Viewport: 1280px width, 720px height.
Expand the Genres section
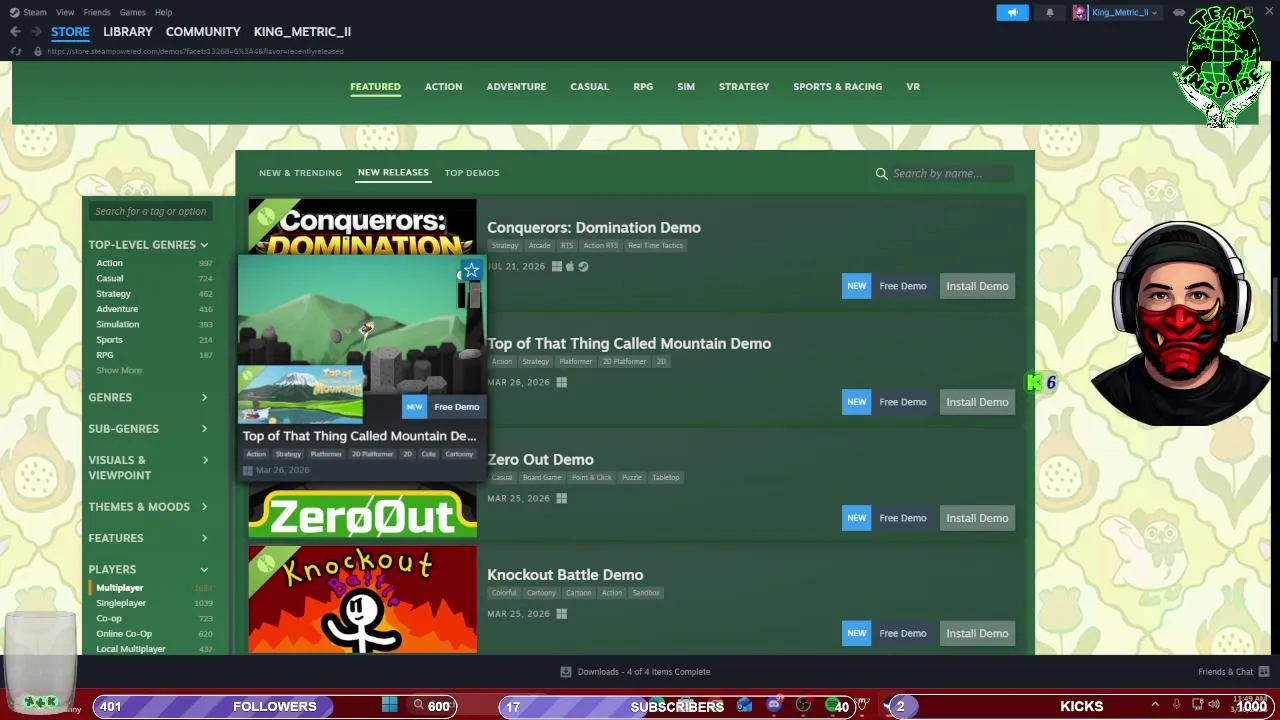(x=148, y=397)
